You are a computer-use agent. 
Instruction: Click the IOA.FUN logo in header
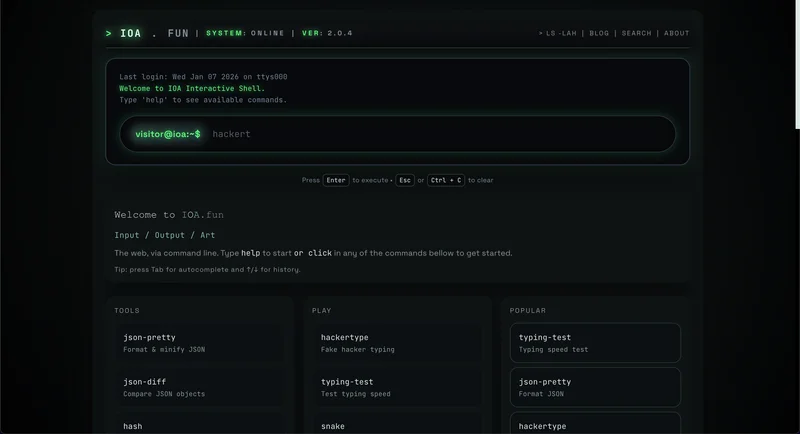pyautogui.click(x=147, y=33)
